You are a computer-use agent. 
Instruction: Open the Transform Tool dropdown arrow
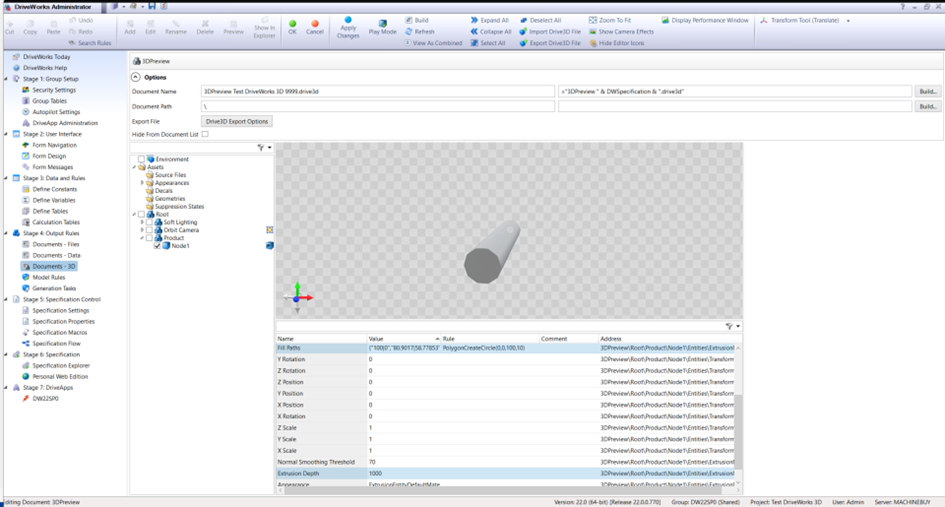click(848, 20)
